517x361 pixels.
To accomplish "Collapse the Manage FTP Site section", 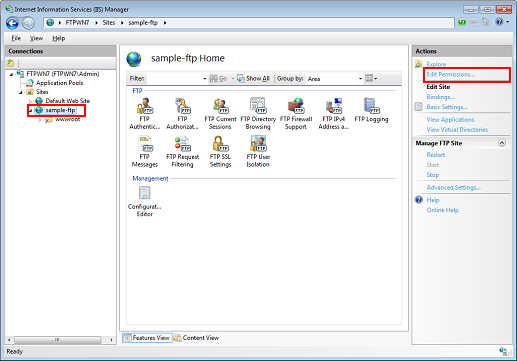I will pyautogui.click(x=502, y=143).
